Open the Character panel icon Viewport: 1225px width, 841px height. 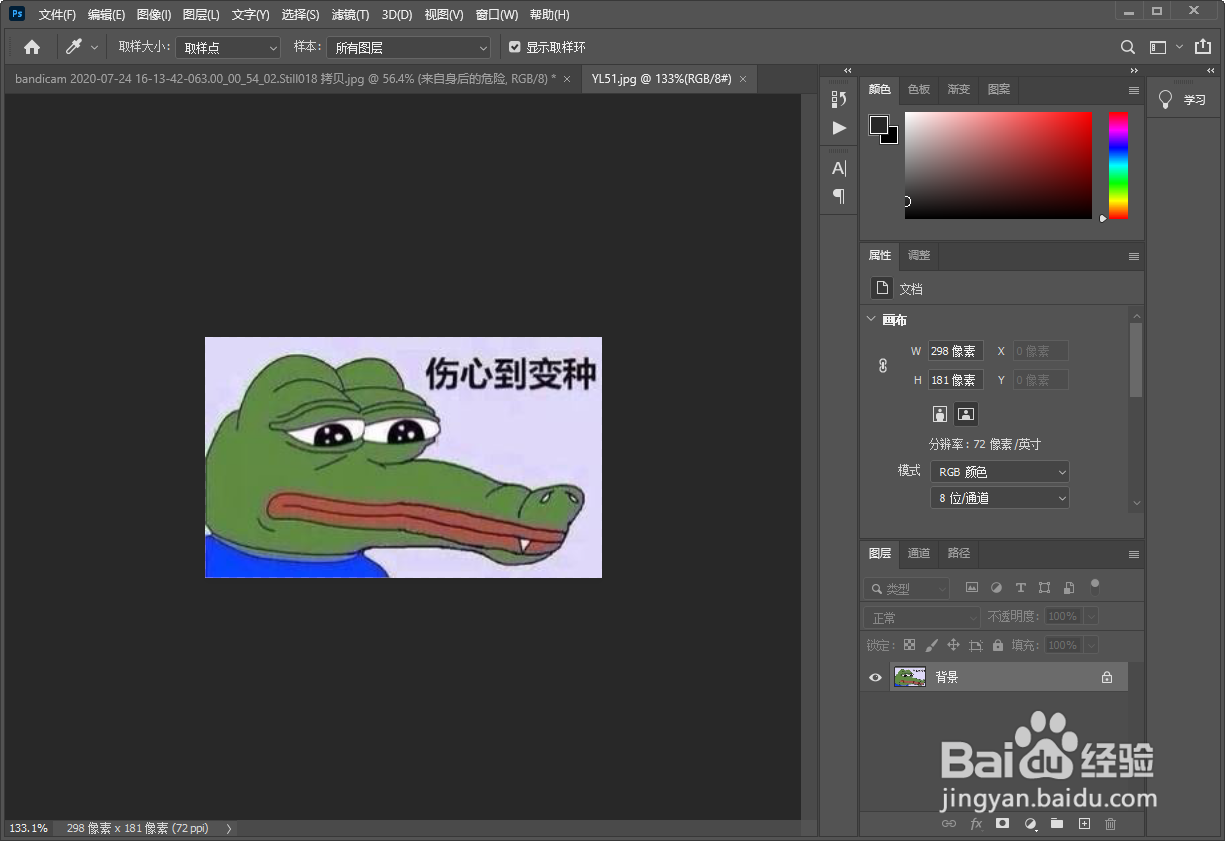pyautogui.click(x=839, y=168)
